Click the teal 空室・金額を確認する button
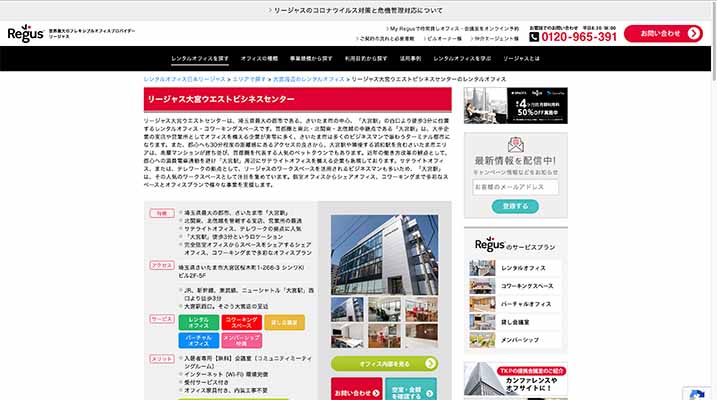Image resolution: width=717 pixels, height=400 pixels. pos(411,389)
